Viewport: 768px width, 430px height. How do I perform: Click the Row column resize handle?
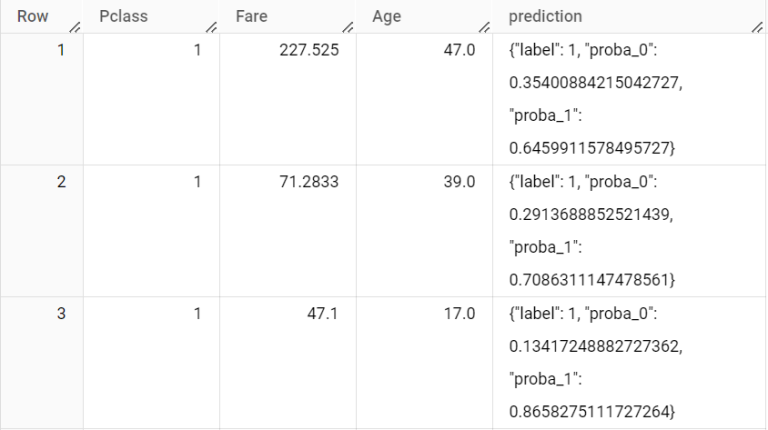tap(74, 27)
